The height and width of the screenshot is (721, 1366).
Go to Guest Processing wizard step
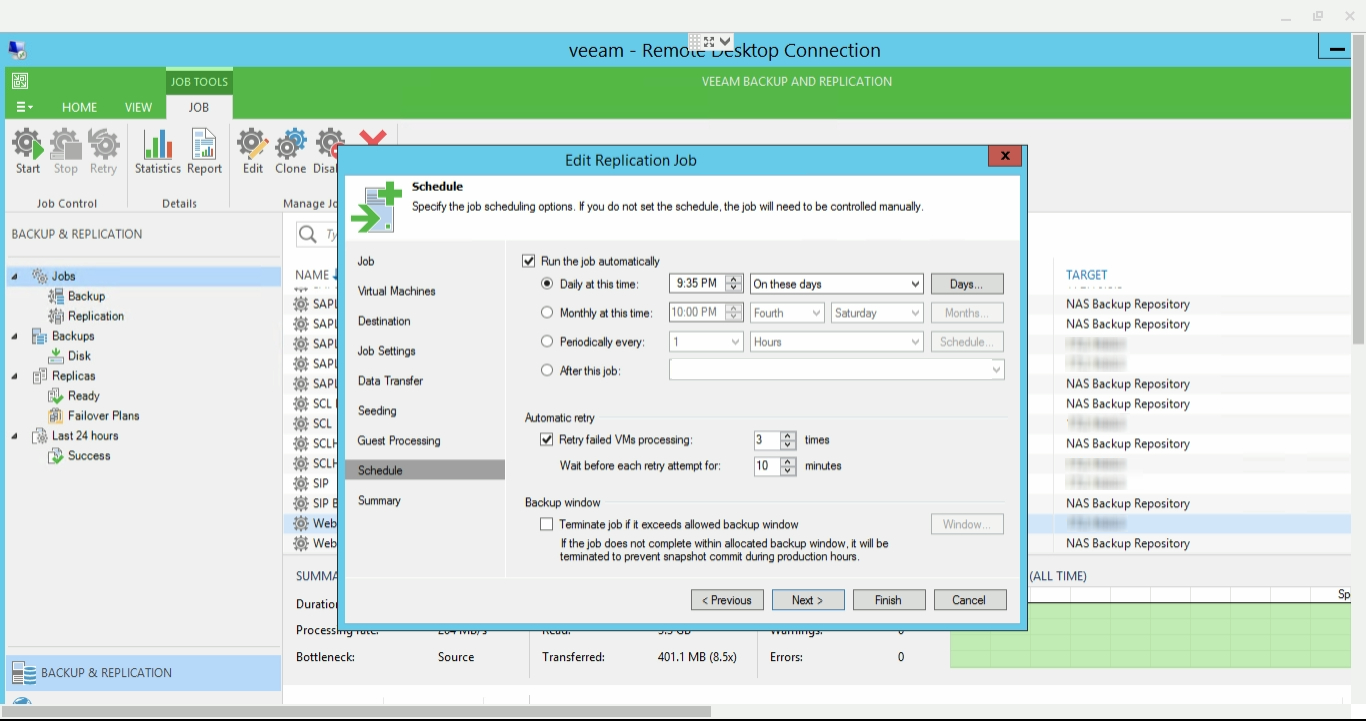point(399,441)
